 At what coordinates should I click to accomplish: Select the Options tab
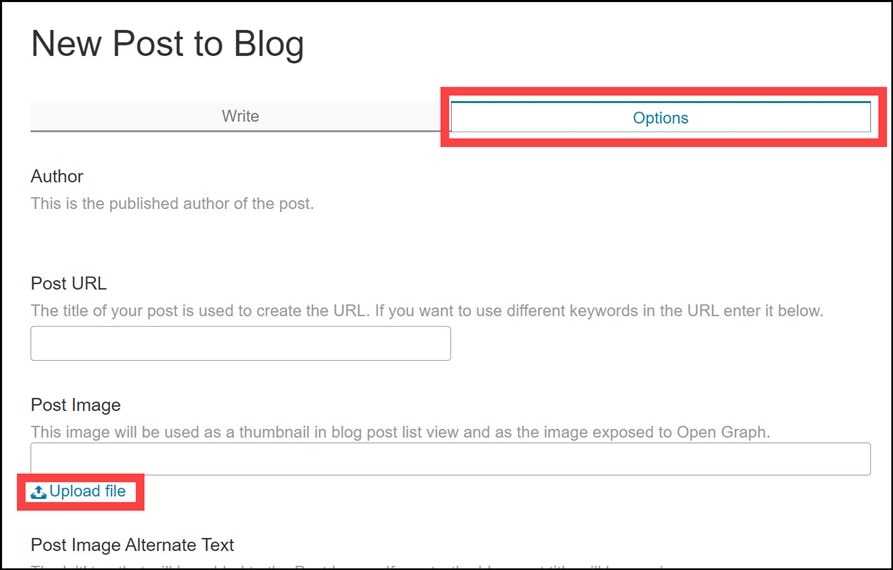point(660,118)
